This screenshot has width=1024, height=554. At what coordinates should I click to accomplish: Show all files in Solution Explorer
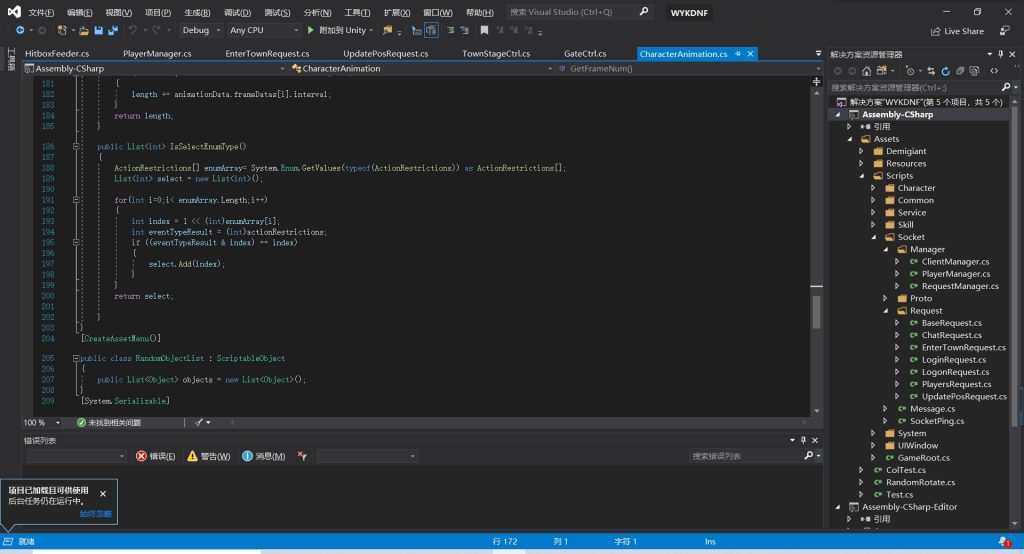click(974, 71)
